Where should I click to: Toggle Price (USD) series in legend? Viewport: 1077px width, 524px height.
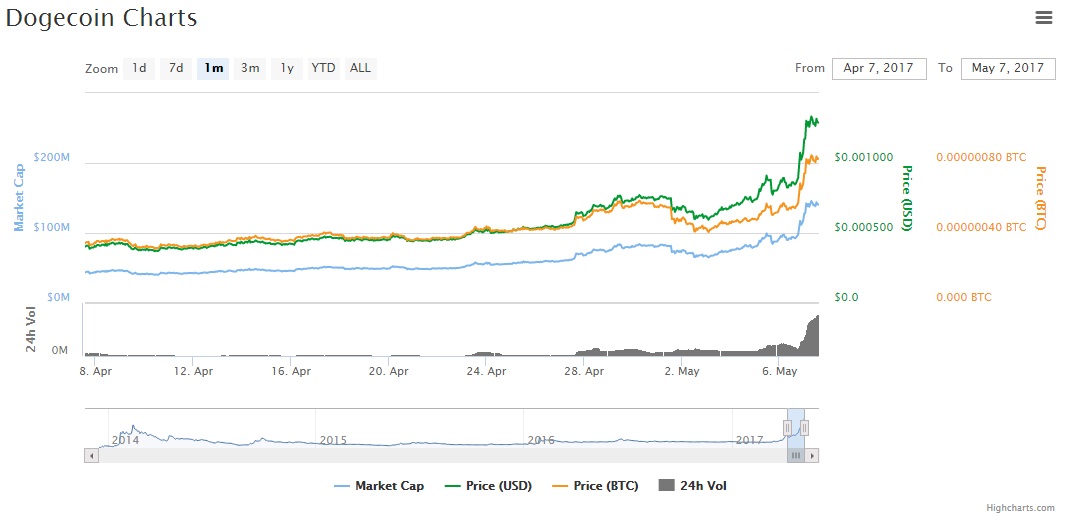tap(488, 486)
